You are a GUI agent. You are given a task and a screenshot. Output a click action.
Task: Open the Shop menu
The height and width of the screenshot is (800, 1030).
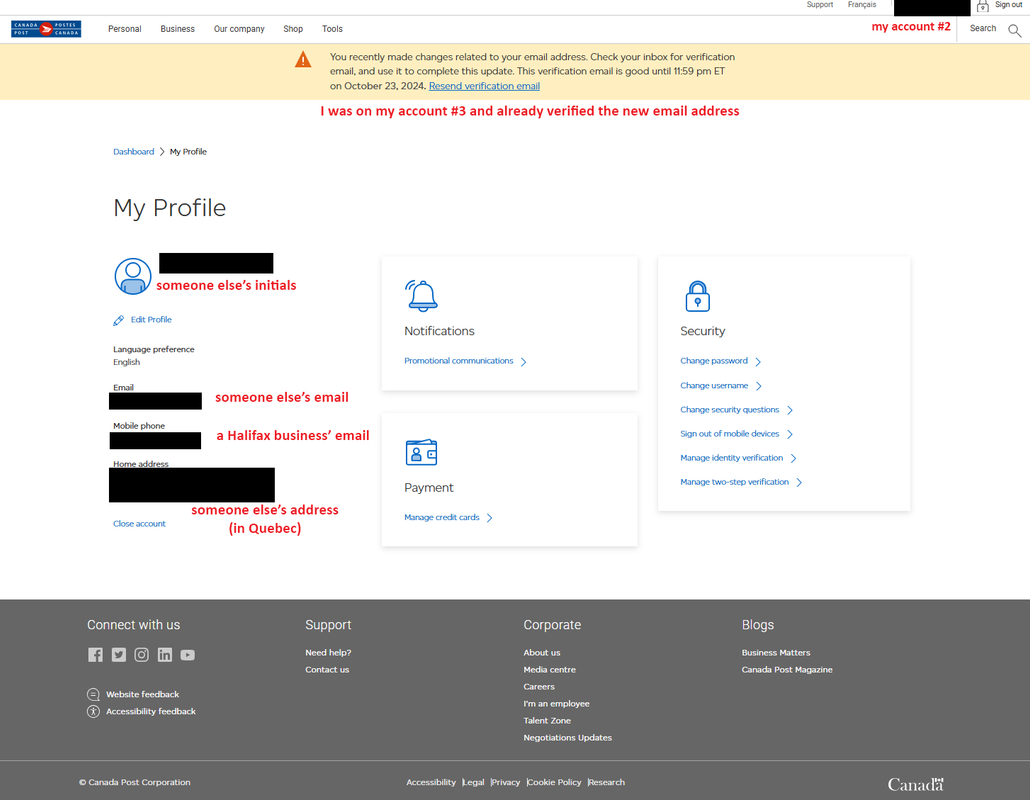tap(293, 29)
